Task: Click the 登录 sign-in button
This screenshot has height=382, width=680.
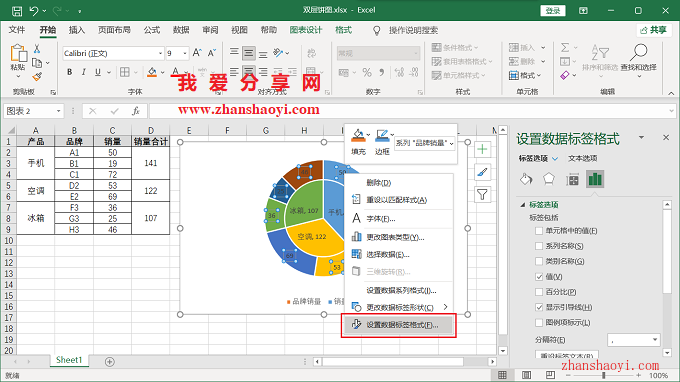Action: pos(553,11)
